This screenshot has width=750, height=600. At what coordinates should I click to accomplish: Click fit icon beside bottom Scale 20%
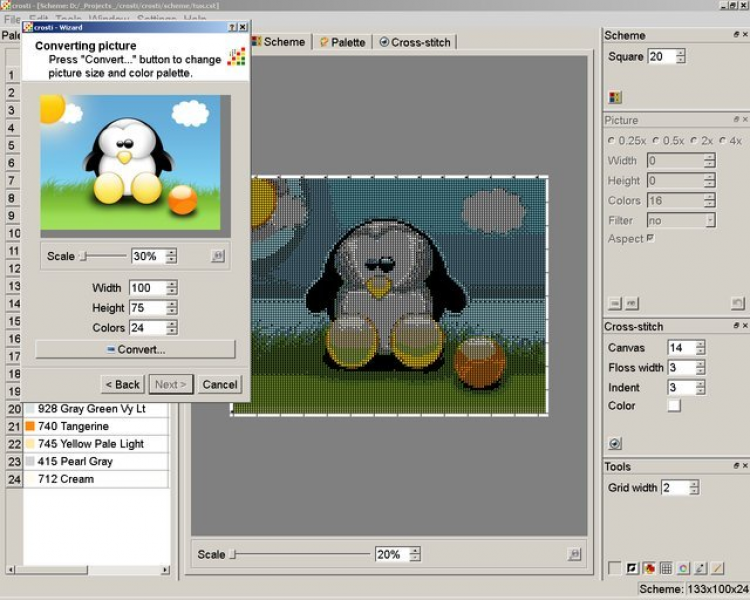pos(574,554)
